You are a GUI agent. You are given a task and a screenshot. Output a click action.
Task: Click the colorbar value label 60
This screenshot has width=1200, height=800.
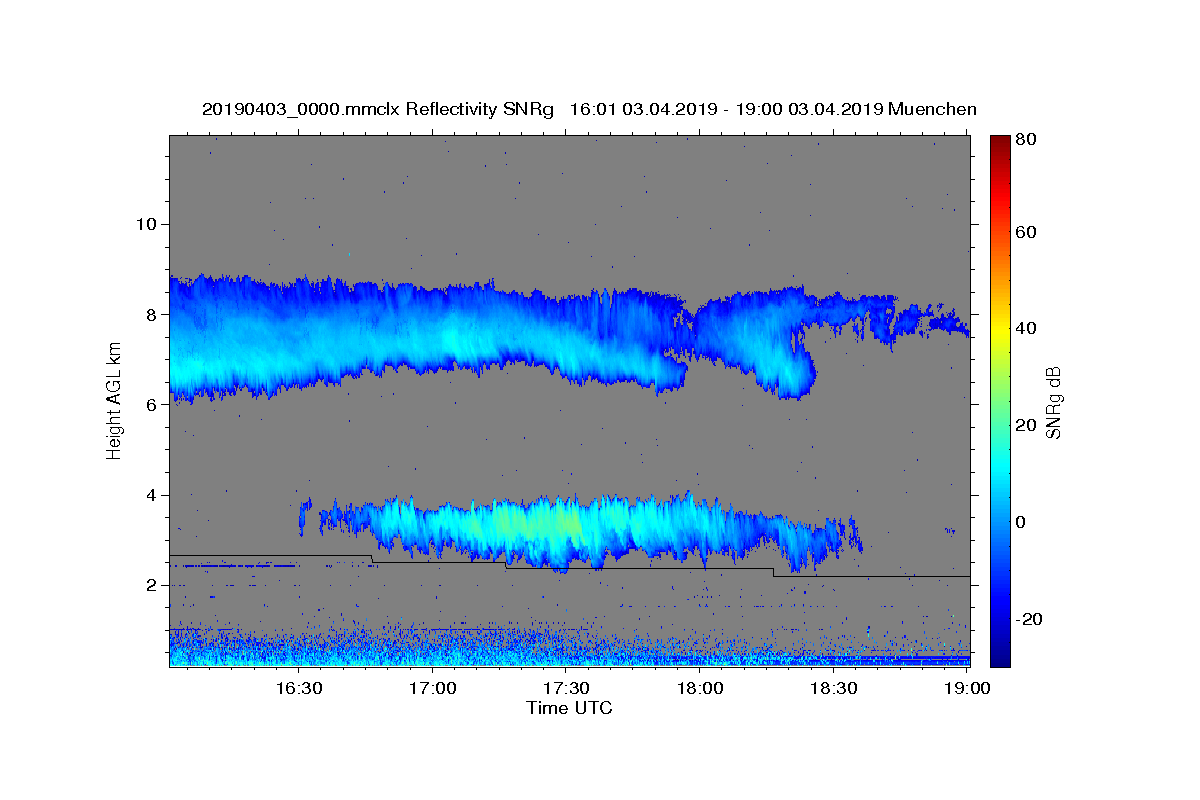point(1026,232)
